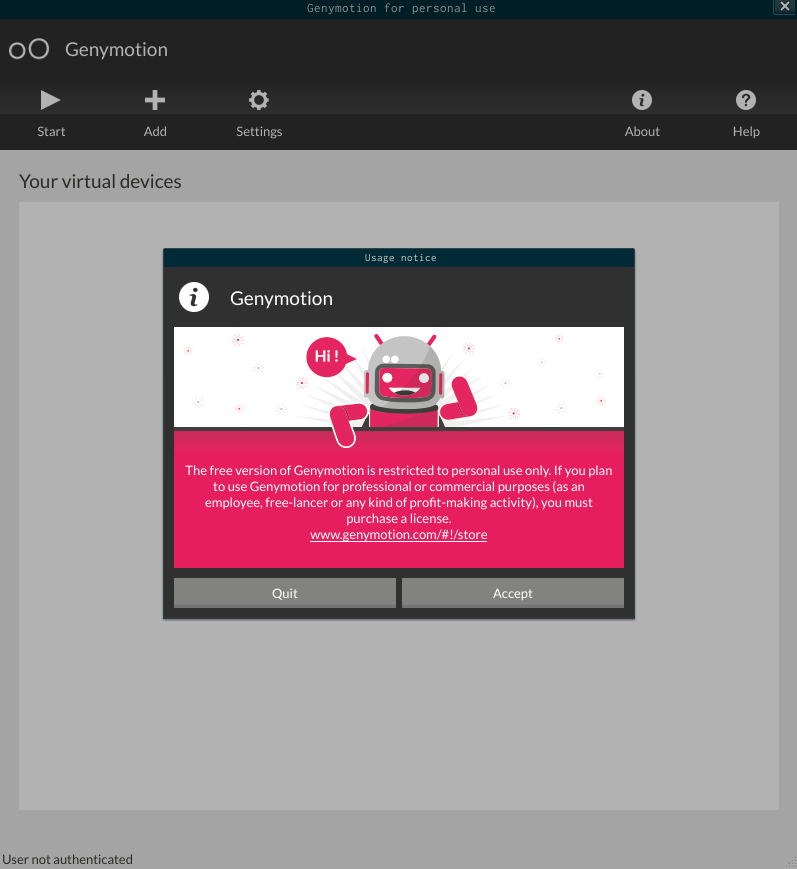The height and width of the screenshot is (869, 797).
Task: Click the About info icon
Action: tap(642, 100)
